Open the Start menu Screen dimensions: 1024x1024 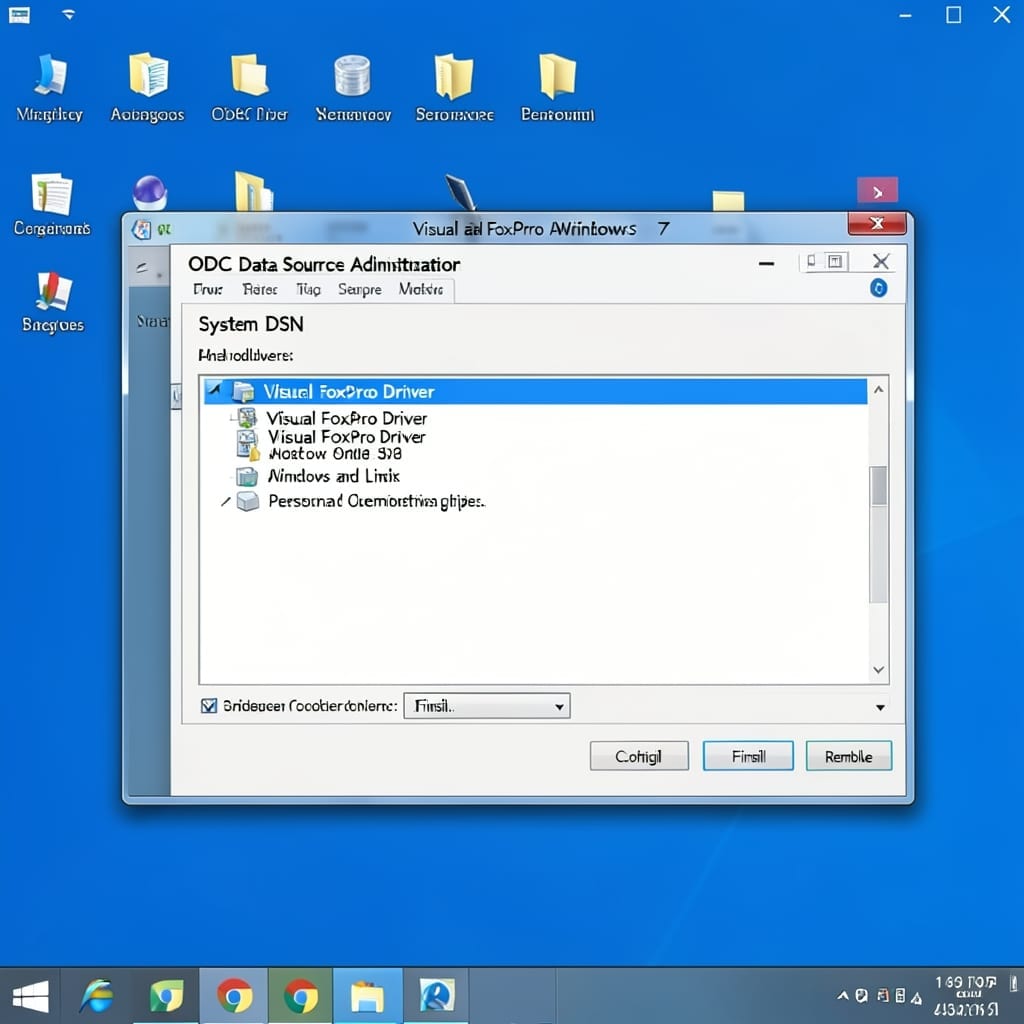click(30, 997)
